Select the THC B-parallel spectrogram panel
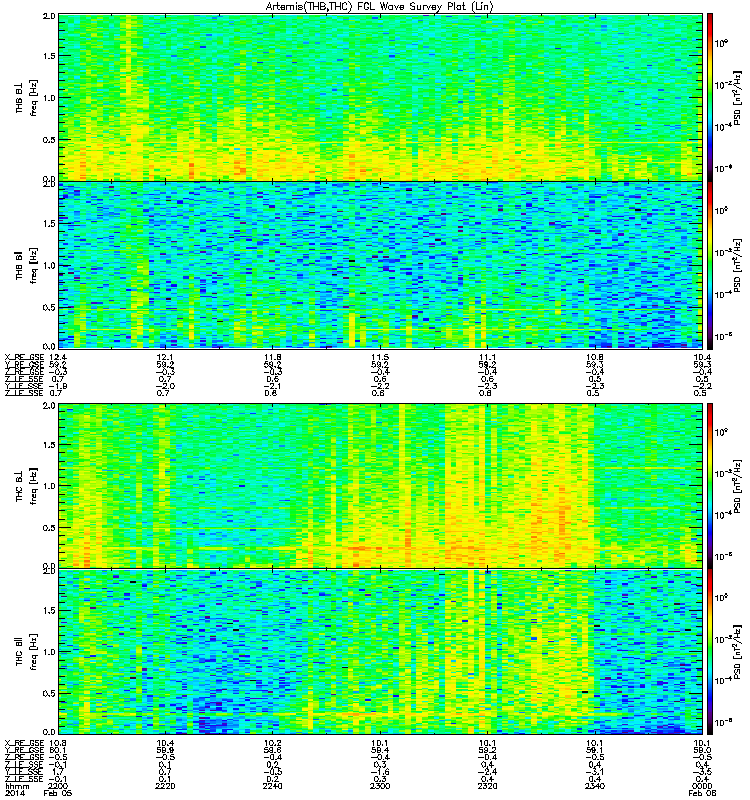 click(x=381, y=652)
